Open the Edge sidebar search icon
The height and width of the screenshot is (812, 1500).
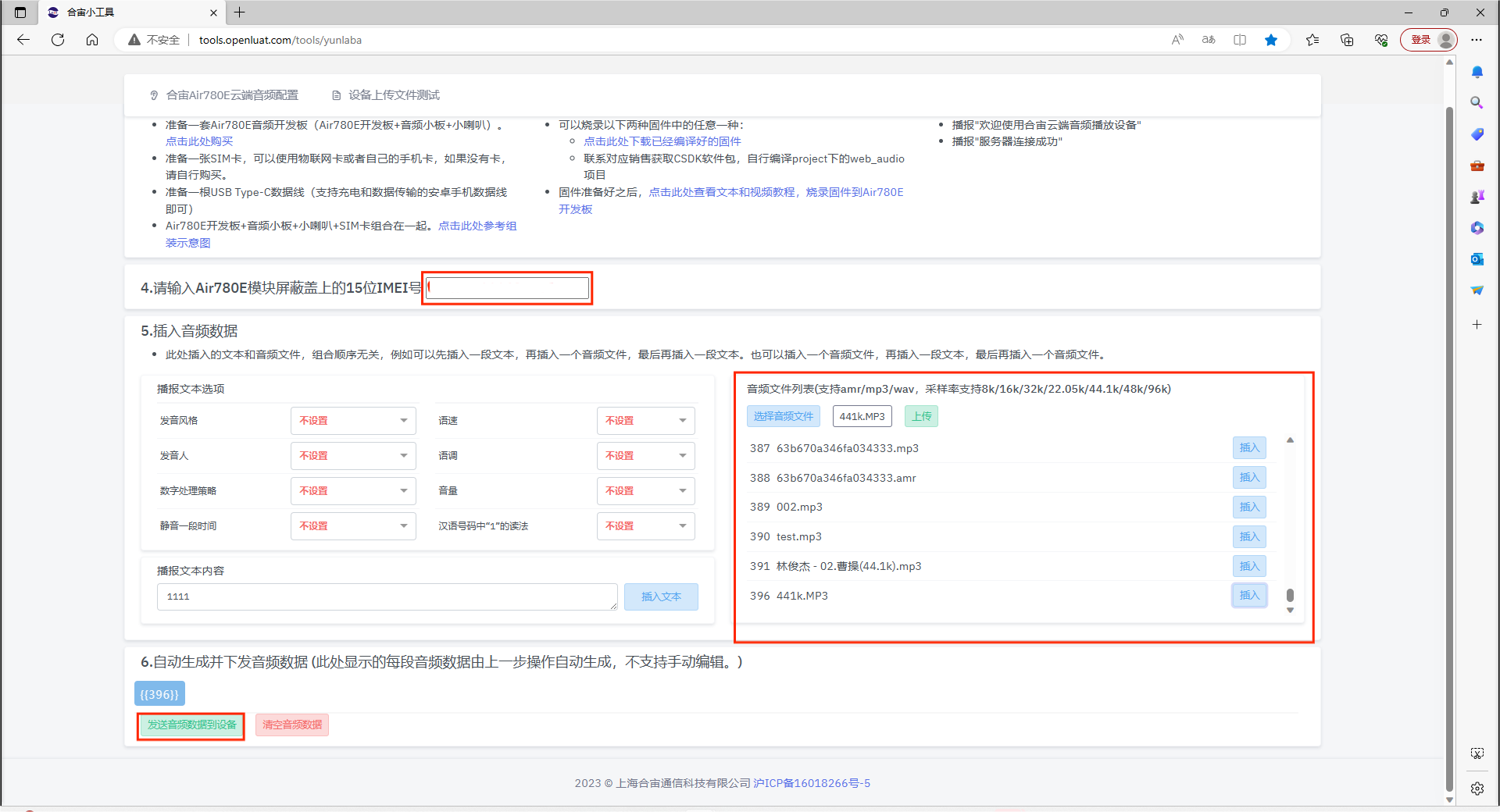pyautogui.click(x=1477, y=103)
